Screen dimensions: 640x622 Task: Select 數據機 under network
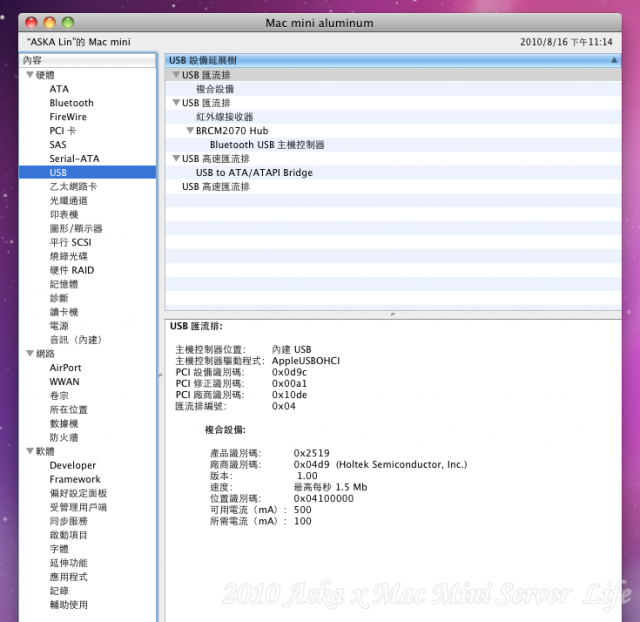(64, 423)
